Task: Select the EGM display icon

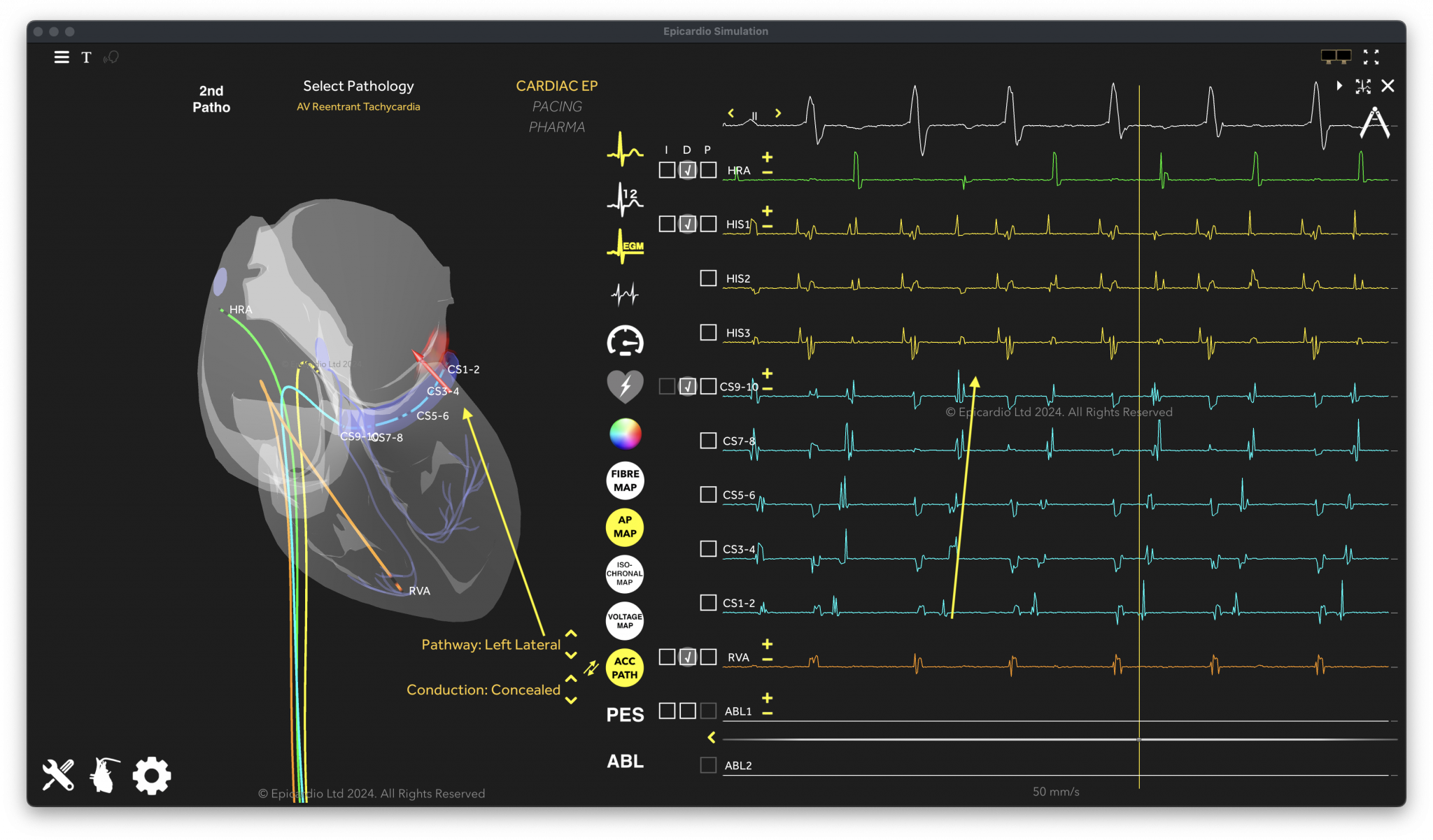Action: tap(623, 246)
